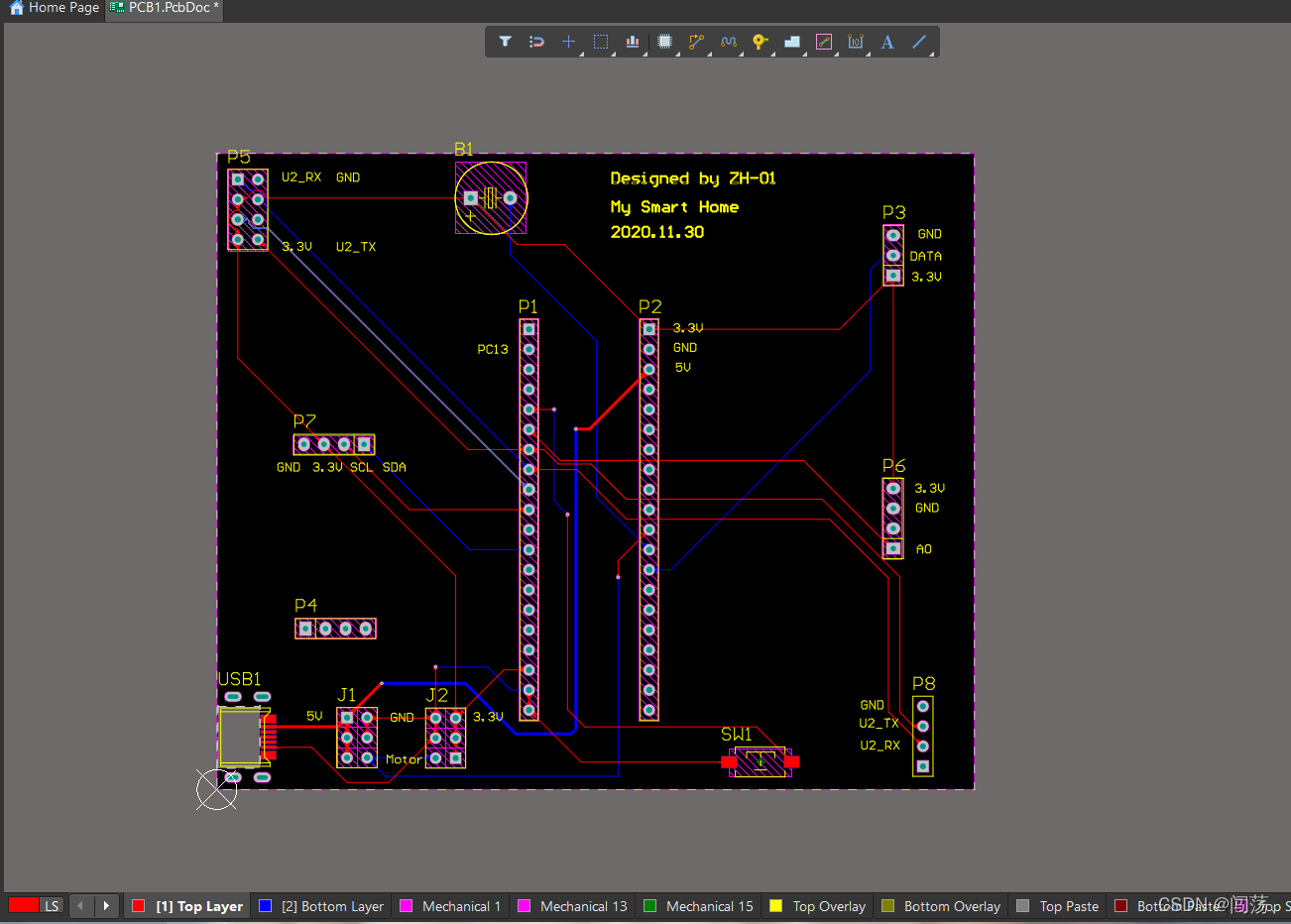Select the P6 header footprint

tap(893, 519)
